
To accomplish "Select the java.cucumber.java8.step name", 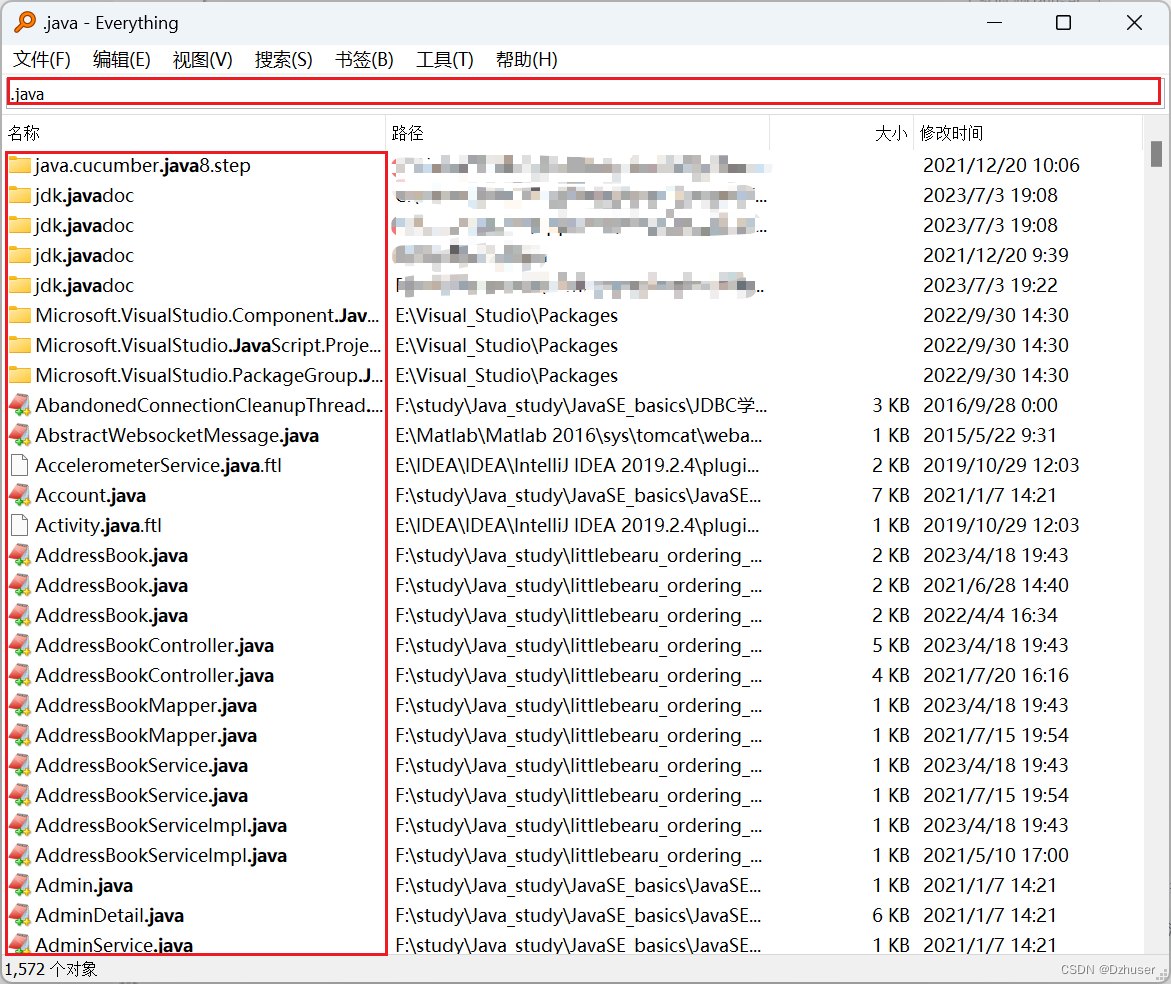I will [143, 165].
